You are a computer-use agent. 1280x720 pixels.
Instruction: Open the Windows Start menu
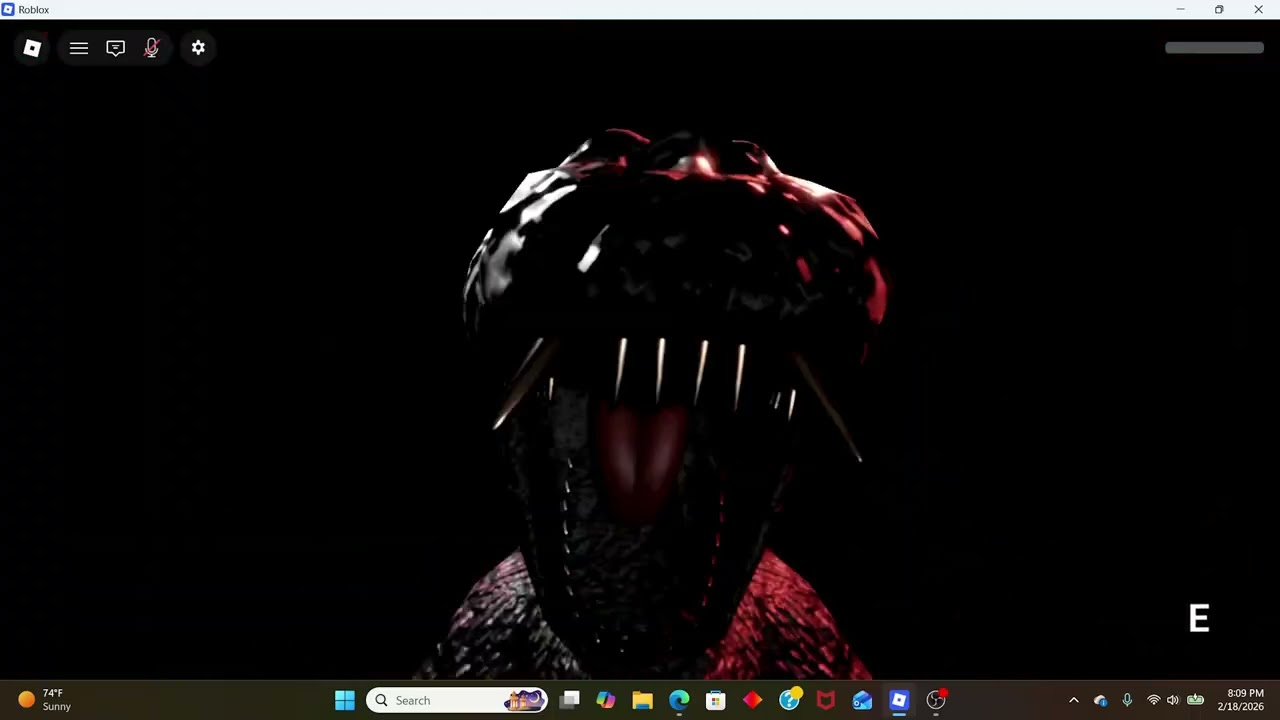tap(345, 700)
